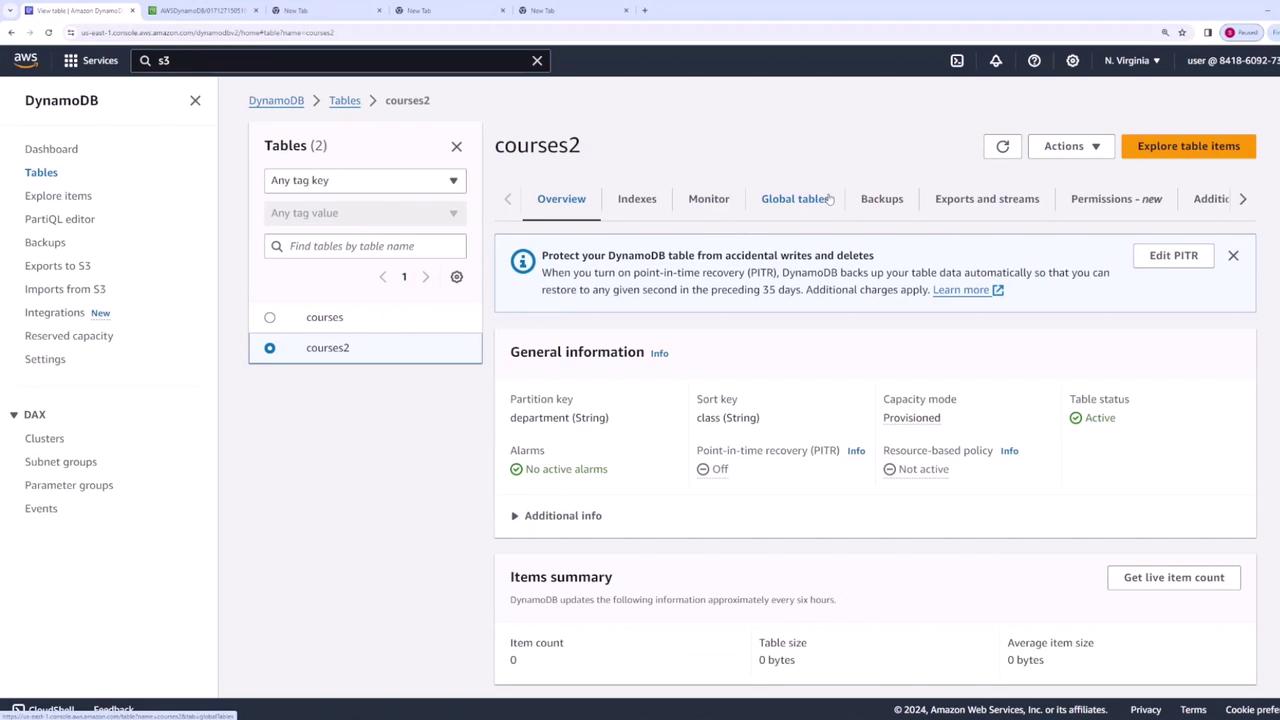Open PartiQL editor from sidebar
1280x720 pixels.
point(60,219)
